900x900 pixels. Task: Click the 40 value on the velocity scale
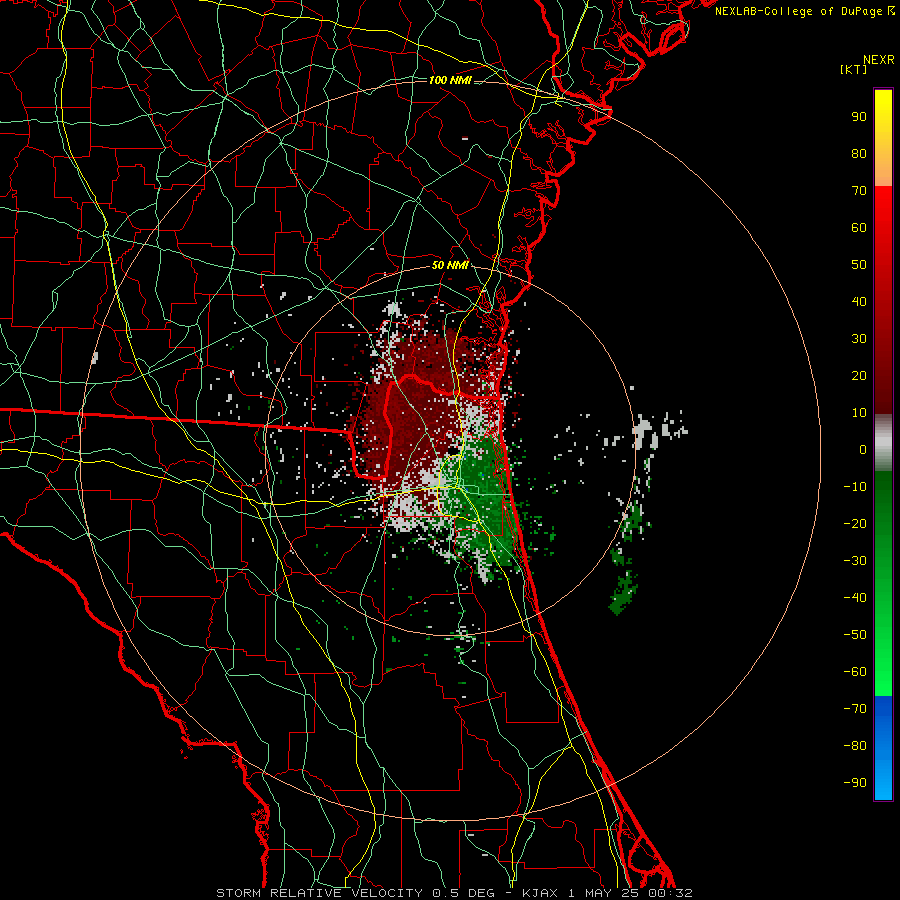[859, 302]
